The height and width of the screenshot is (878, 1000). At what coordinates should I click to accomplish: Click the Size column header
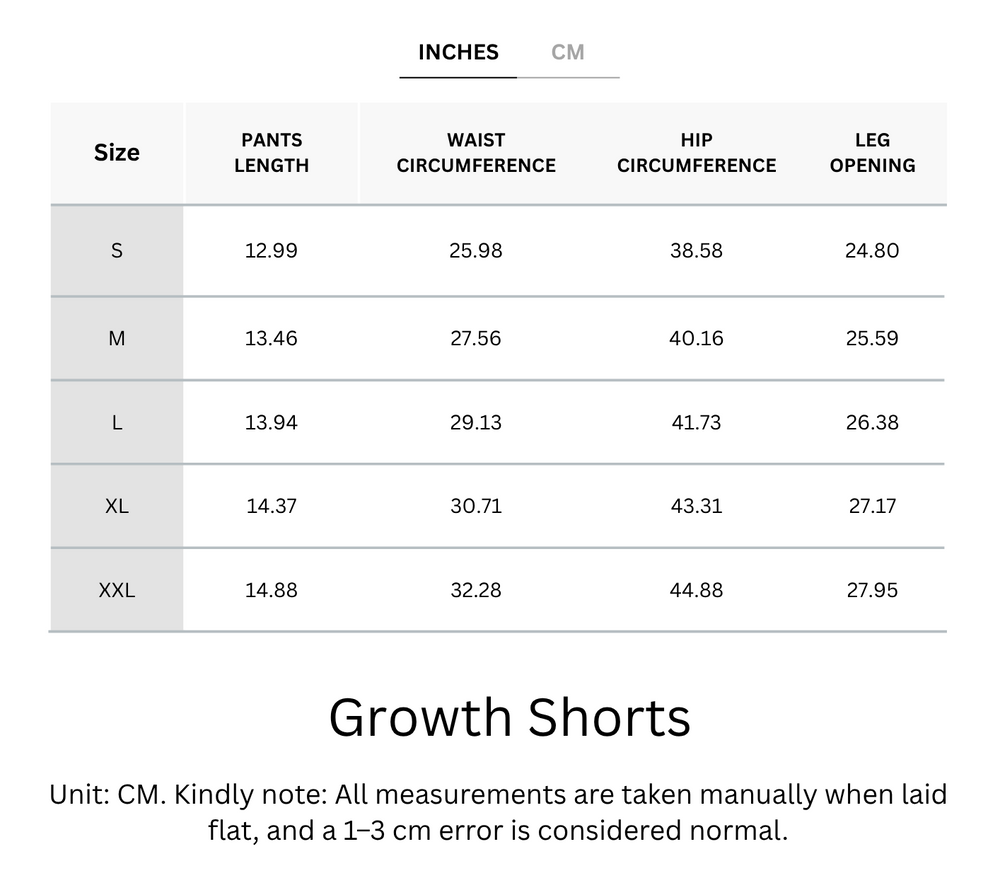[116, 152]
